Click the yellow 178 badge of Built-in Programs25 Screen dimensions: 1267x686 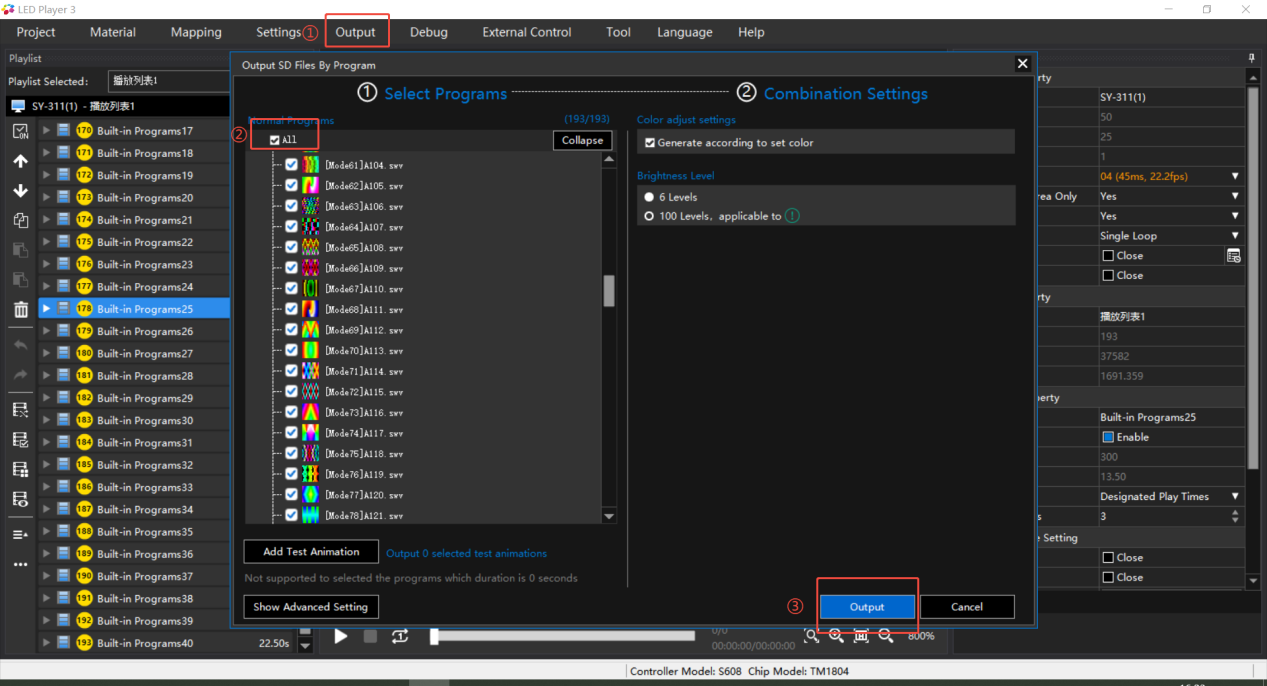coord(84,309)
